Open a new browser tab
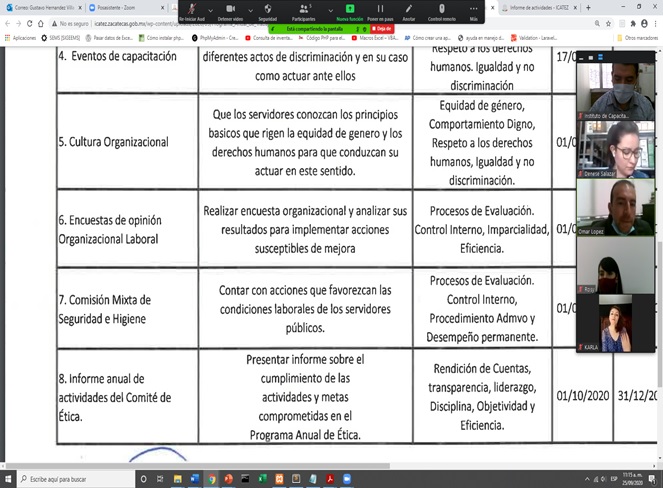663x488 pixels. [588, 8]
